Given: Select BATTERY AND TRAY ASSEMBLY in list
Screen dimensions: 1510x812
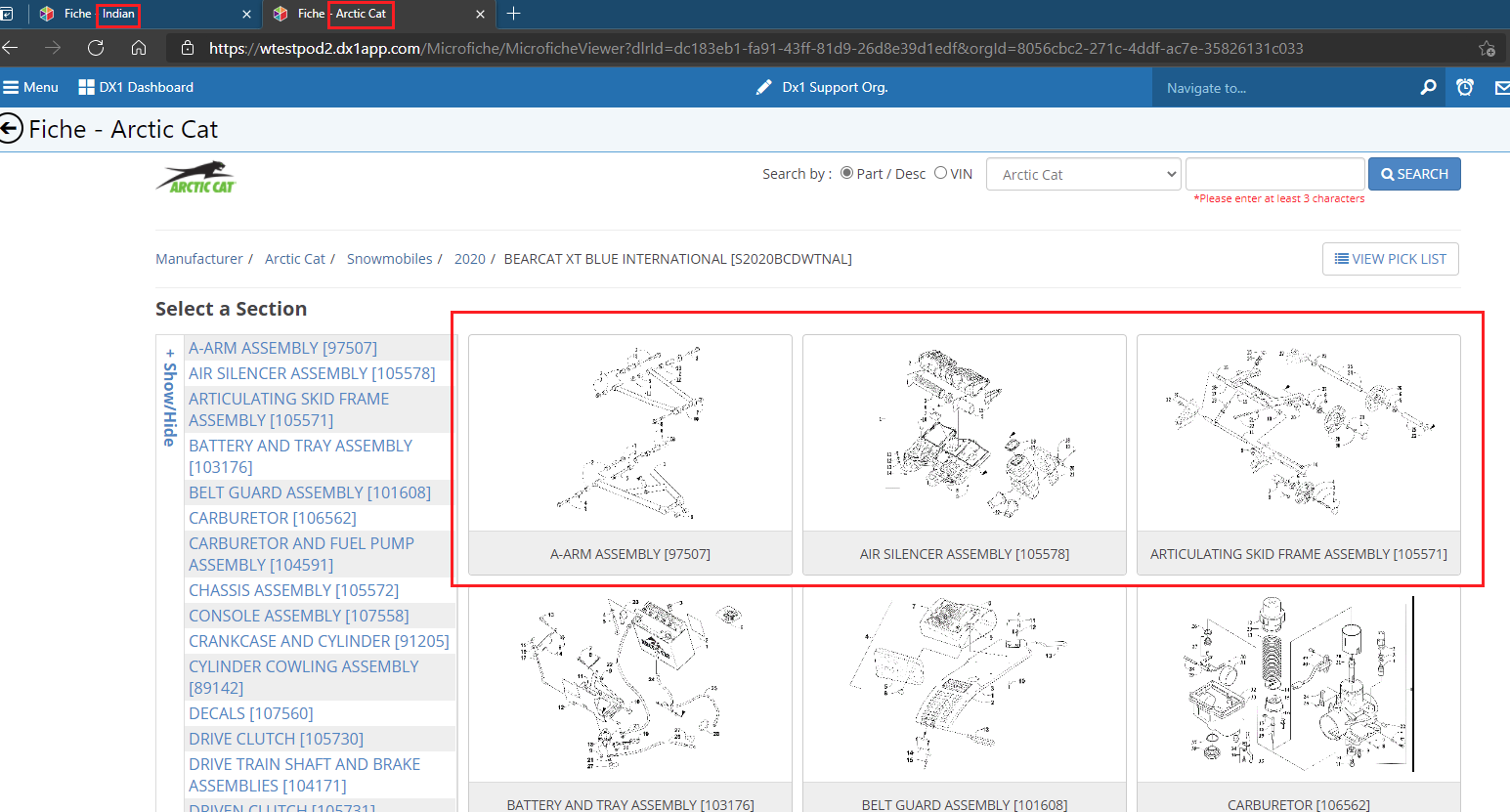Looking at the screenshot, I should click(300, 456).
